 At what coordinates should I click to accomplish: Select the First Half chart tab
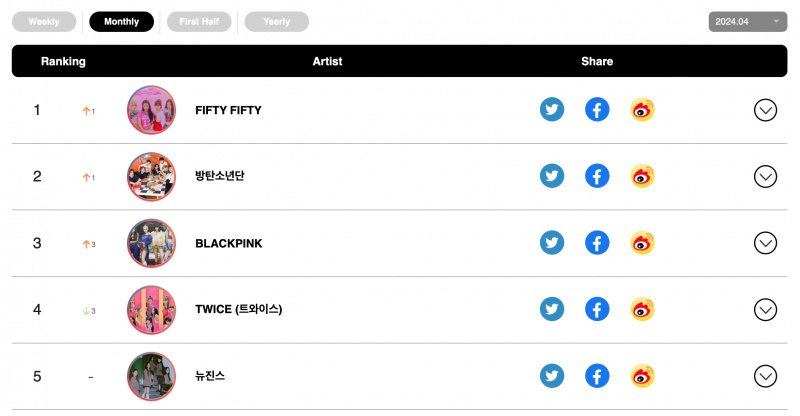pos(199,22)
